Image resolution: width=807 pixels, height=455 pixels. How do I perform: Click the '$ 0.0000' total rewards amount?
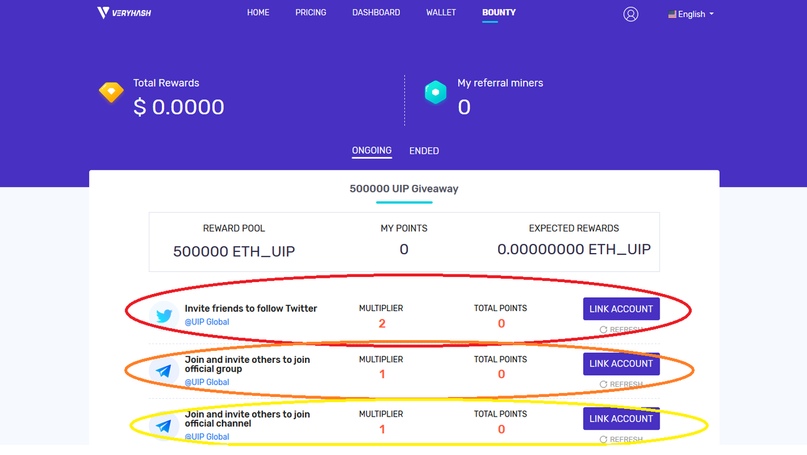(179, 107)
